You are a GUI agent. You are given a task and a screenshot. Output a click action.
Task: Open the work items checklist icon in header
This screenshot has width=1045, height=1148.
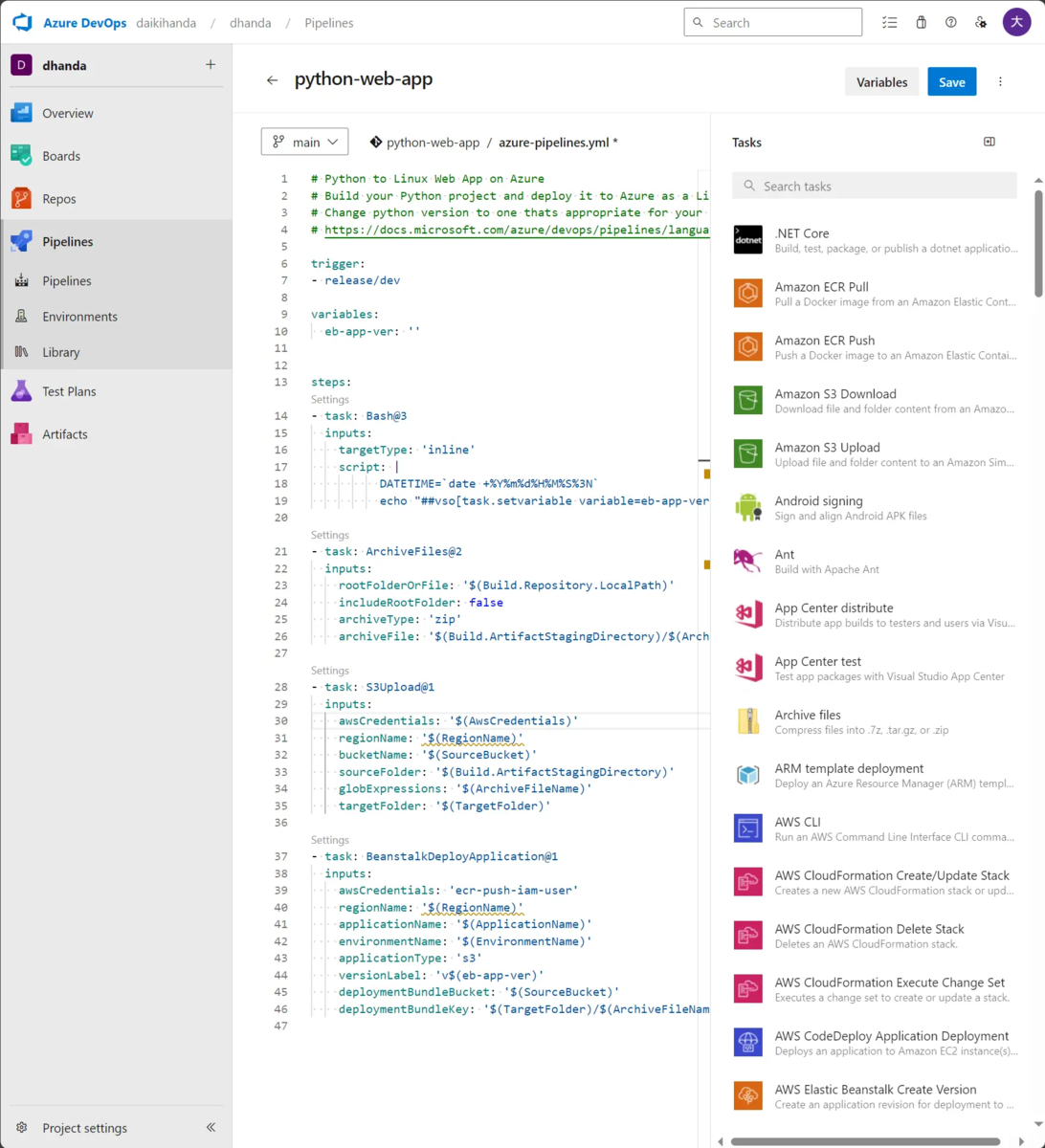890,23
